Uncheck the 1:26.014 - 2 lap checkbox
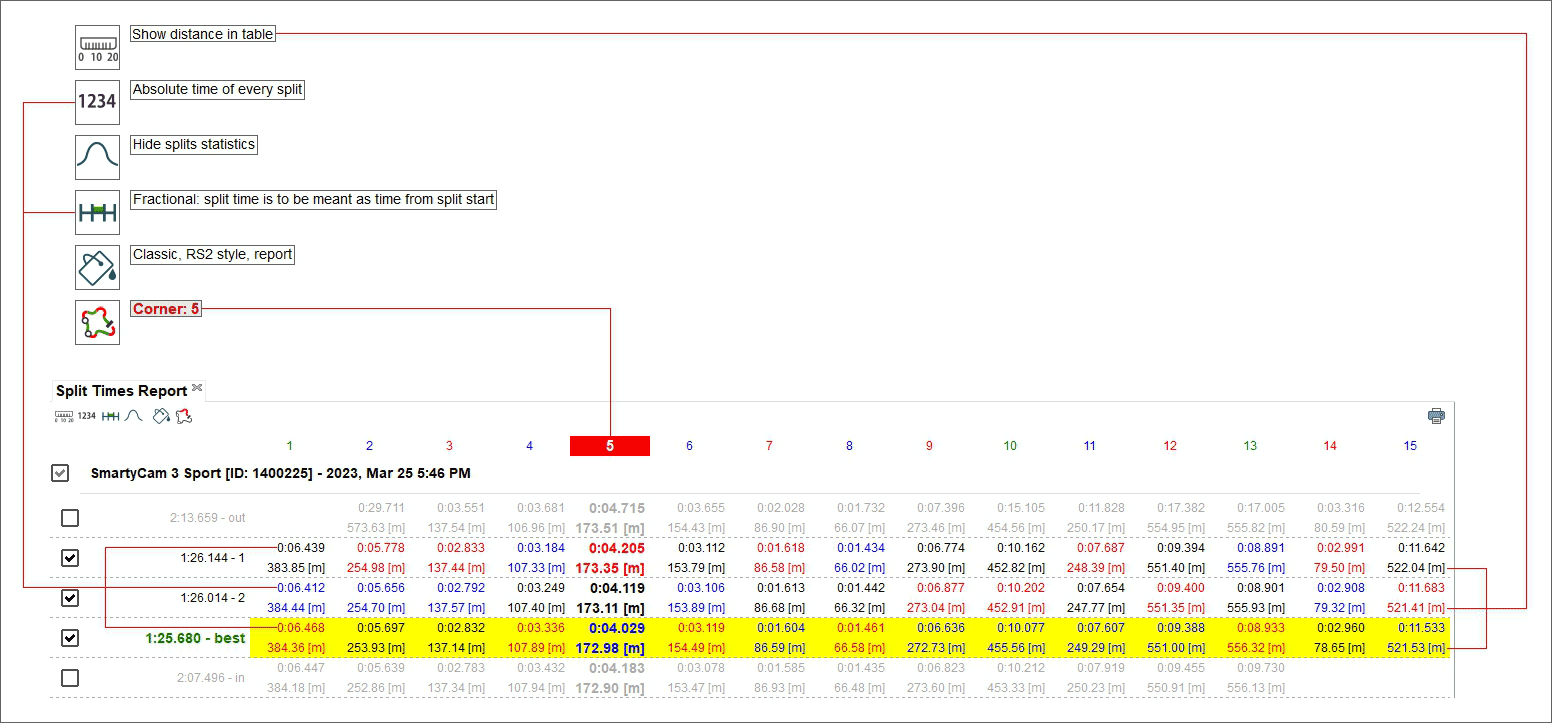Image resolution: width=1552 pixels, height=723 pixels. coord(70,598)
